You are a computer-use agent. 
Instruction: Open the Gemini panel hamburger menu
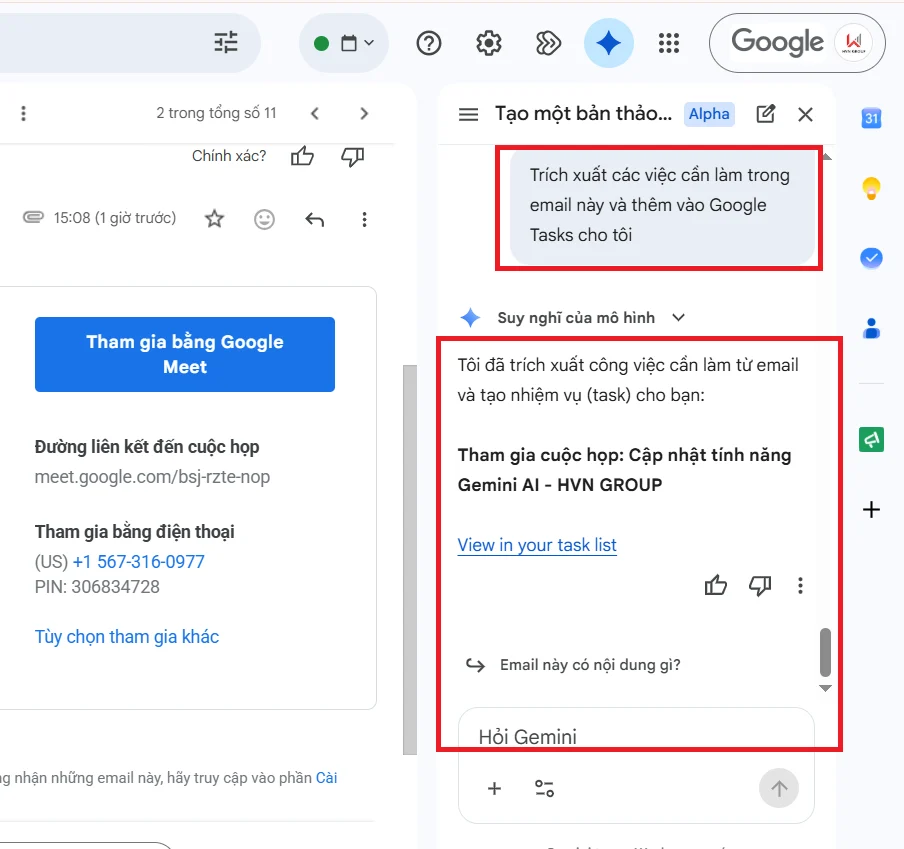[x=468, y=114]
